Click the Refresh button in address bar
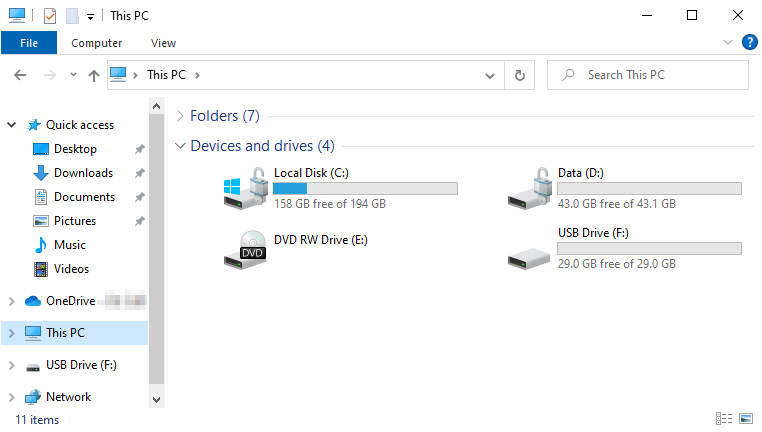 coord(519,75)
